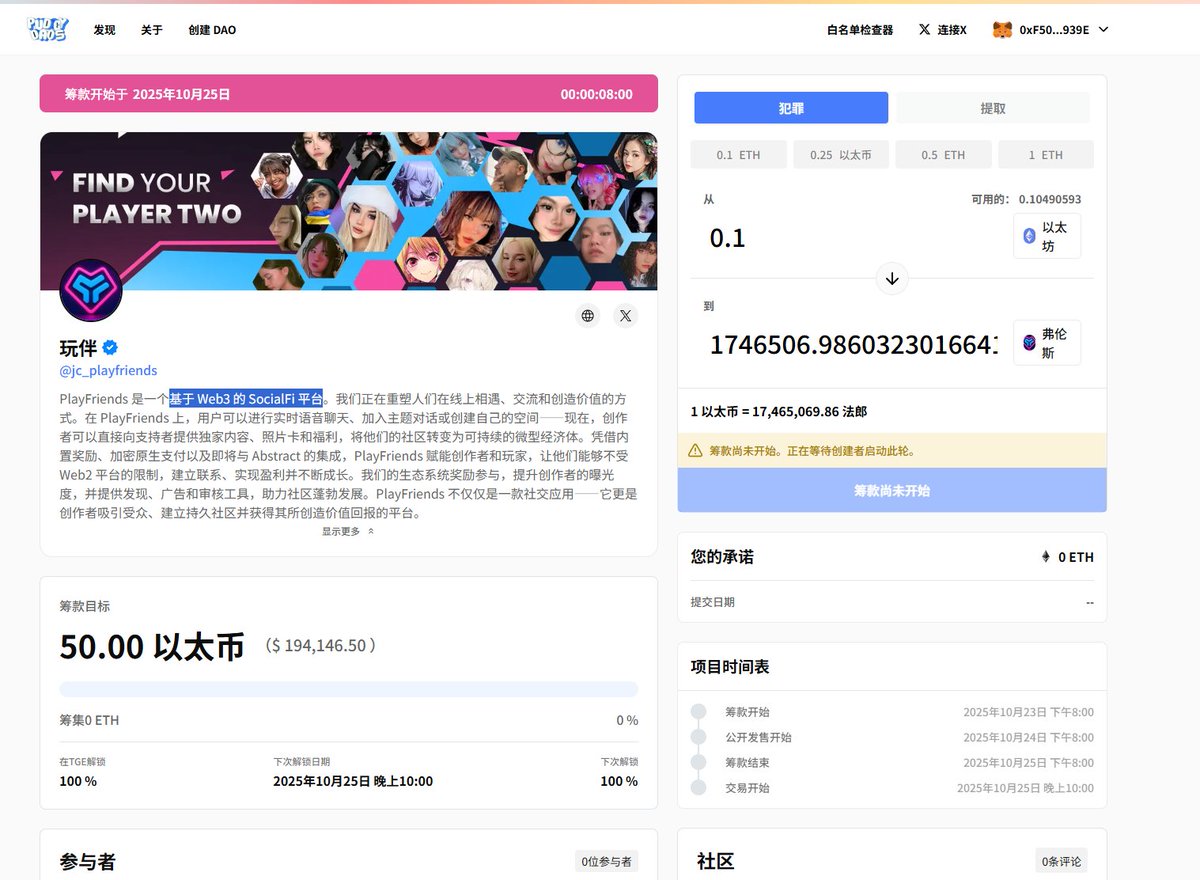The image size is (1200, 880).
Task: Open the 以太坊 token selector
Action: tap(1046, 236)
